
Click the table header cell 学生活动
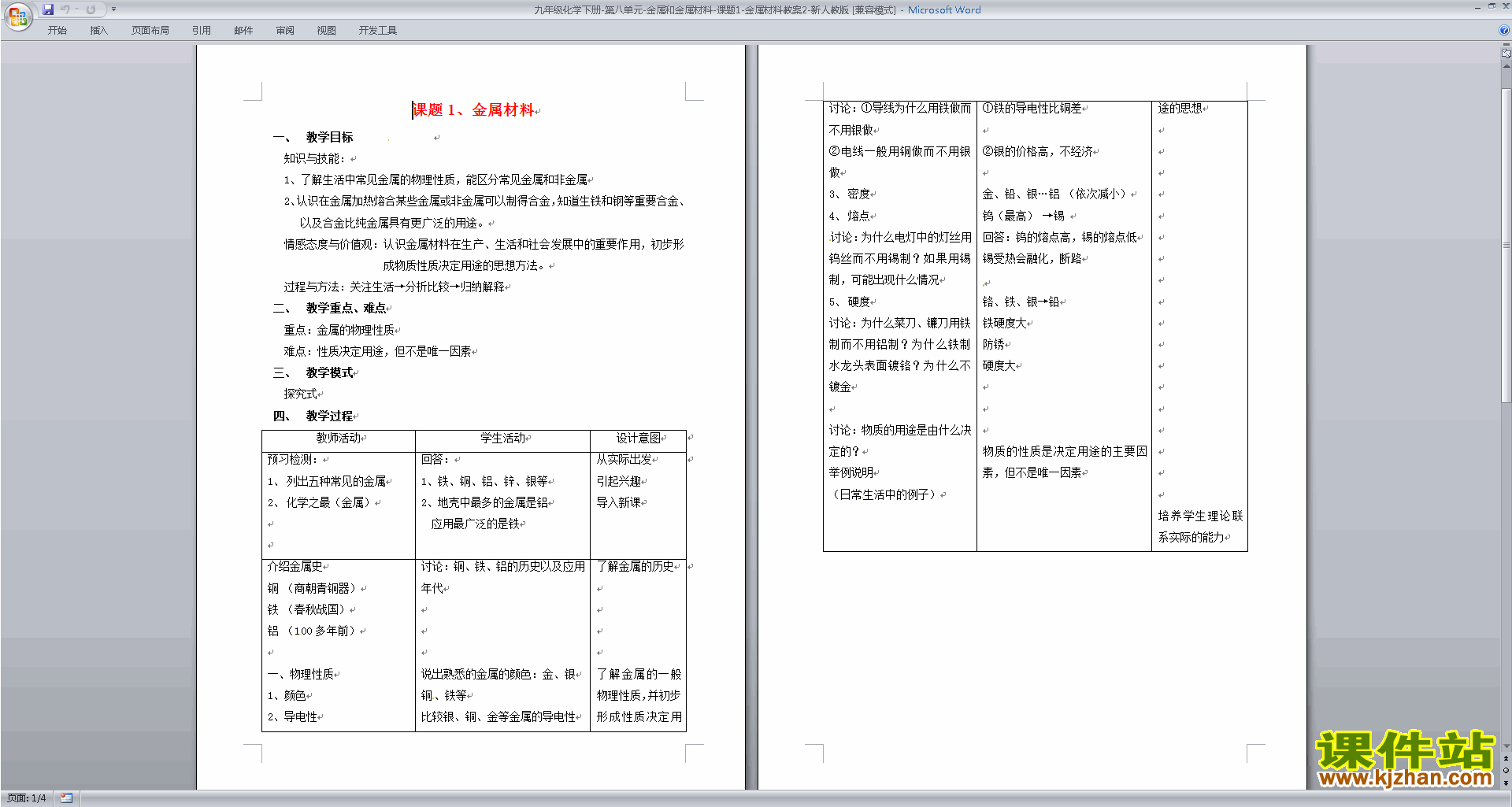[x=502, y=438]
